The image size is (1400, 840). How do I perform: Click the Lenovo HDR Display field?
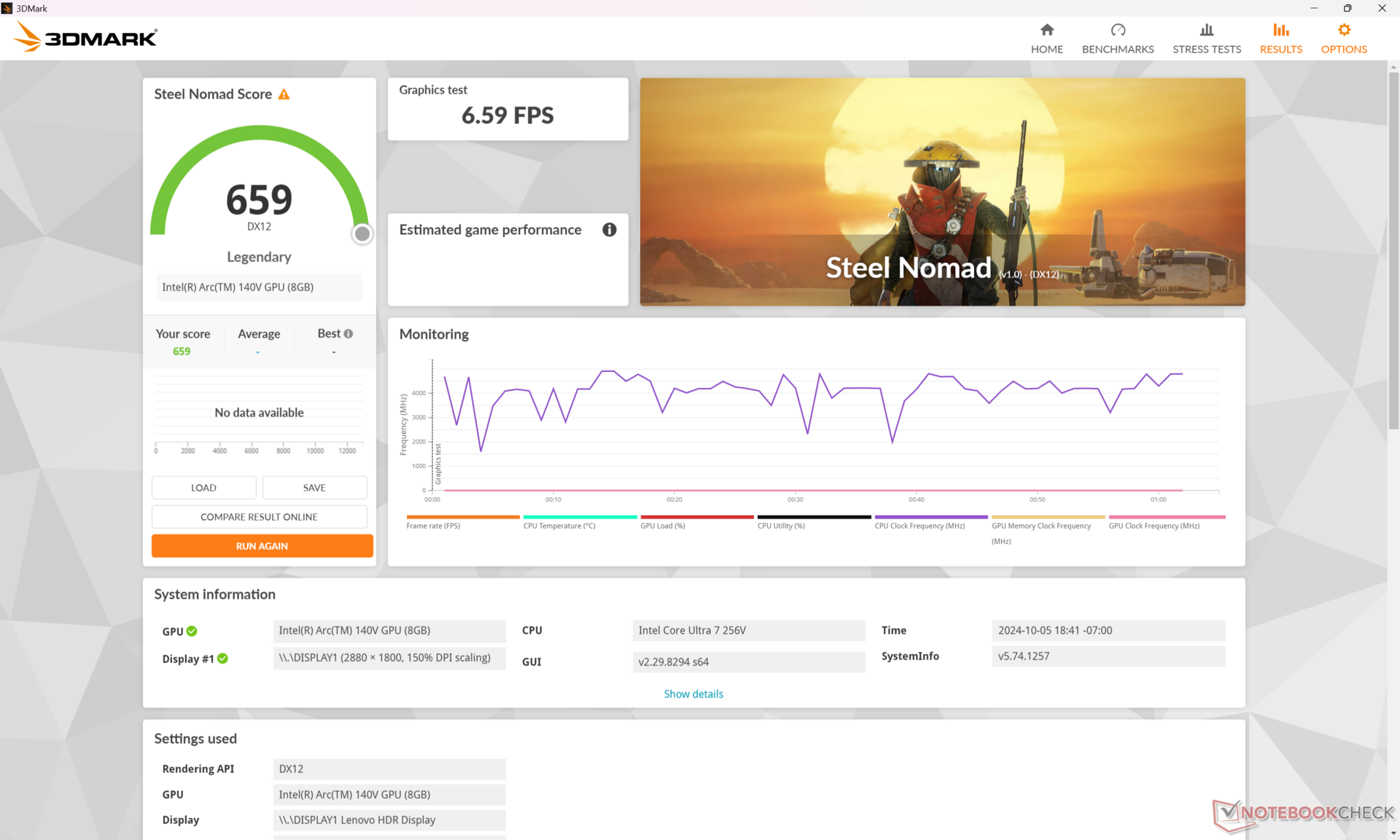pos(389,820)
